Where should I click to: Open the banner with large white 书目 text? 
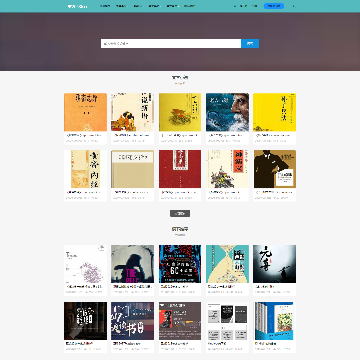pos(132,321)
